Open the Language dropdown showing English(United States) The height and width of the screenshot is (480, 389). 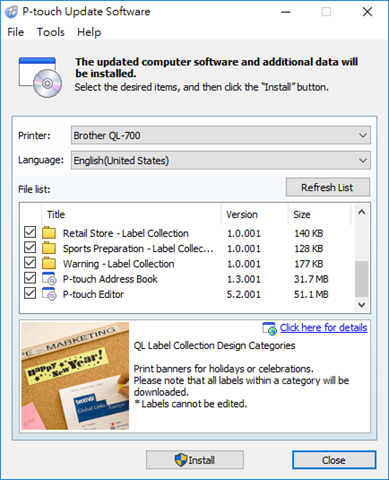[x=221, y=160]
